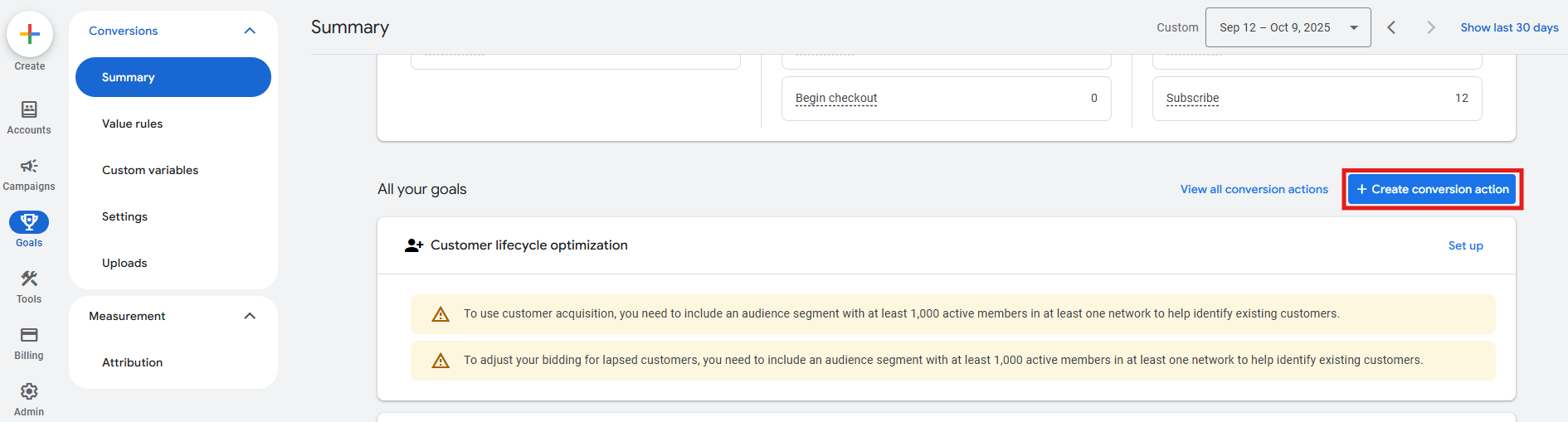
Task: Open the Billing card icon
Action: [x=29, y=335]
